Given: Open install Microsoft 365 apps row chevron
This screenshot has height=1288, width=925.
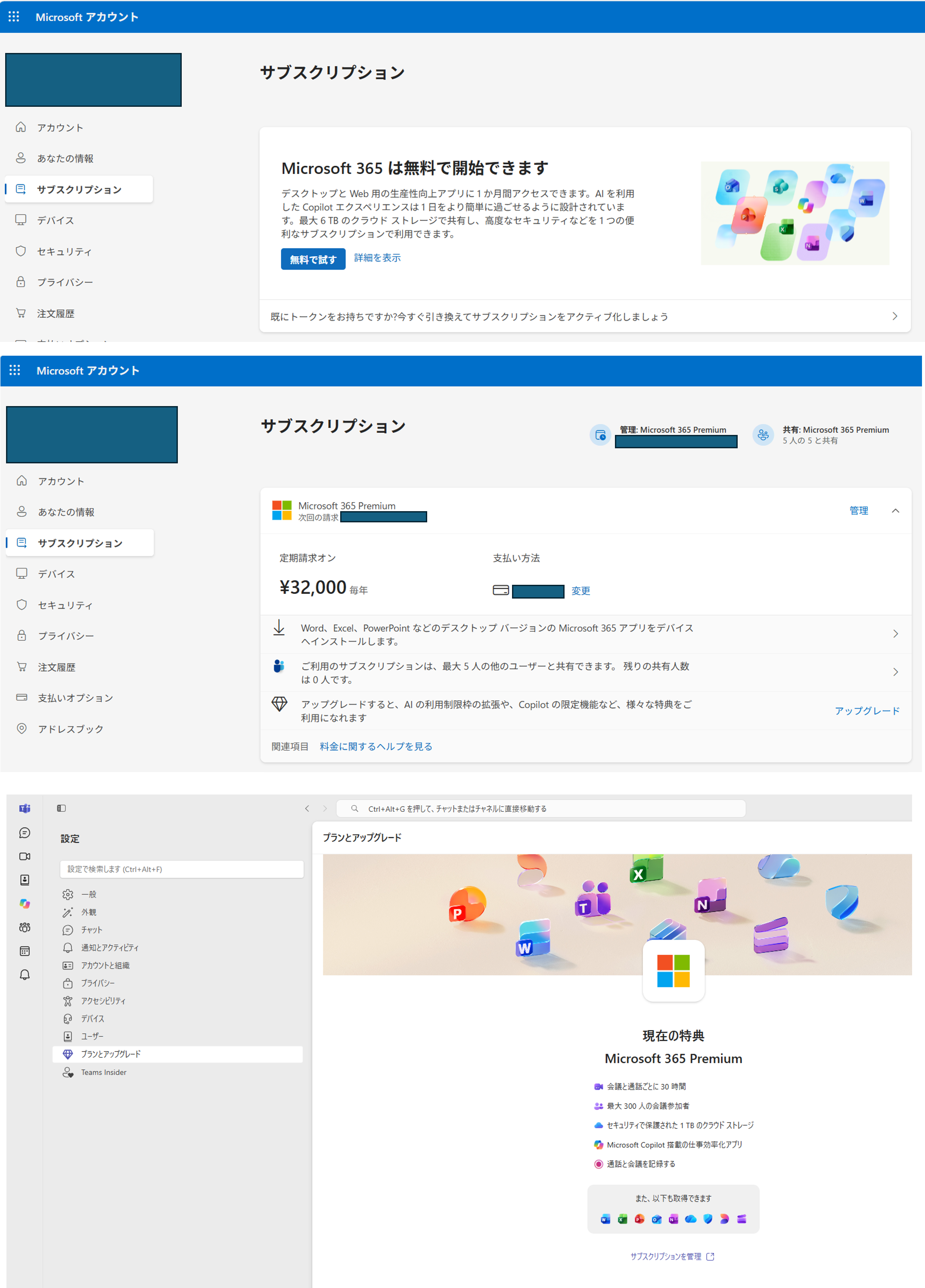Looking at the screenshot, I should [x=895, y=634].
